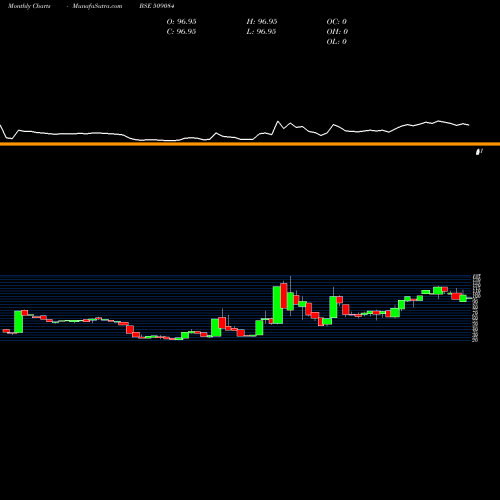Click the OL: 0 value
This screenshot has height=500, width=500.
pos(337,42)
